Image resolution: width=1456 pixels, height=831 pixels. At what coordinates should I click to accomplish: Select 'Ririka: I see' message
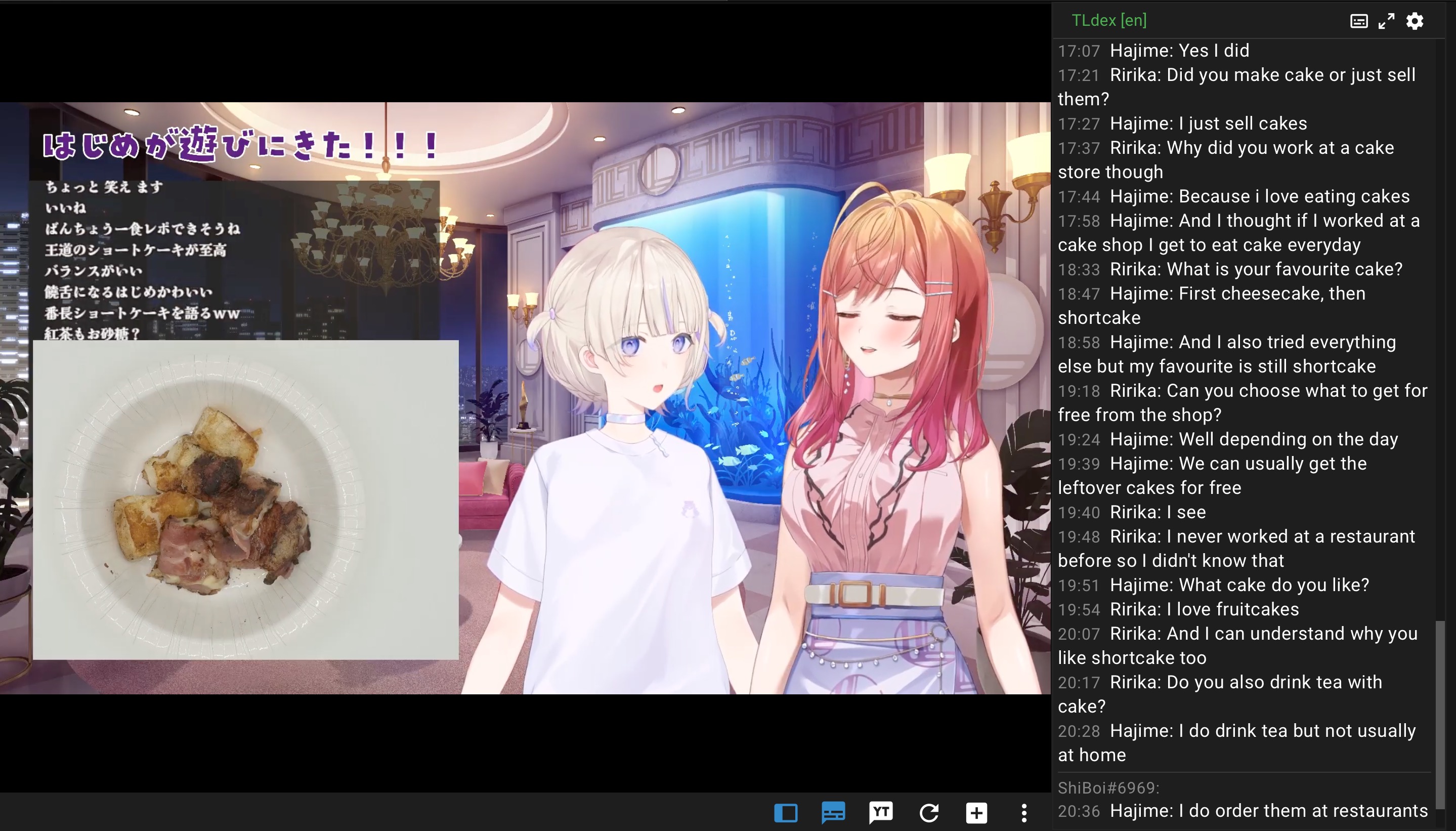coord(1158,512)
